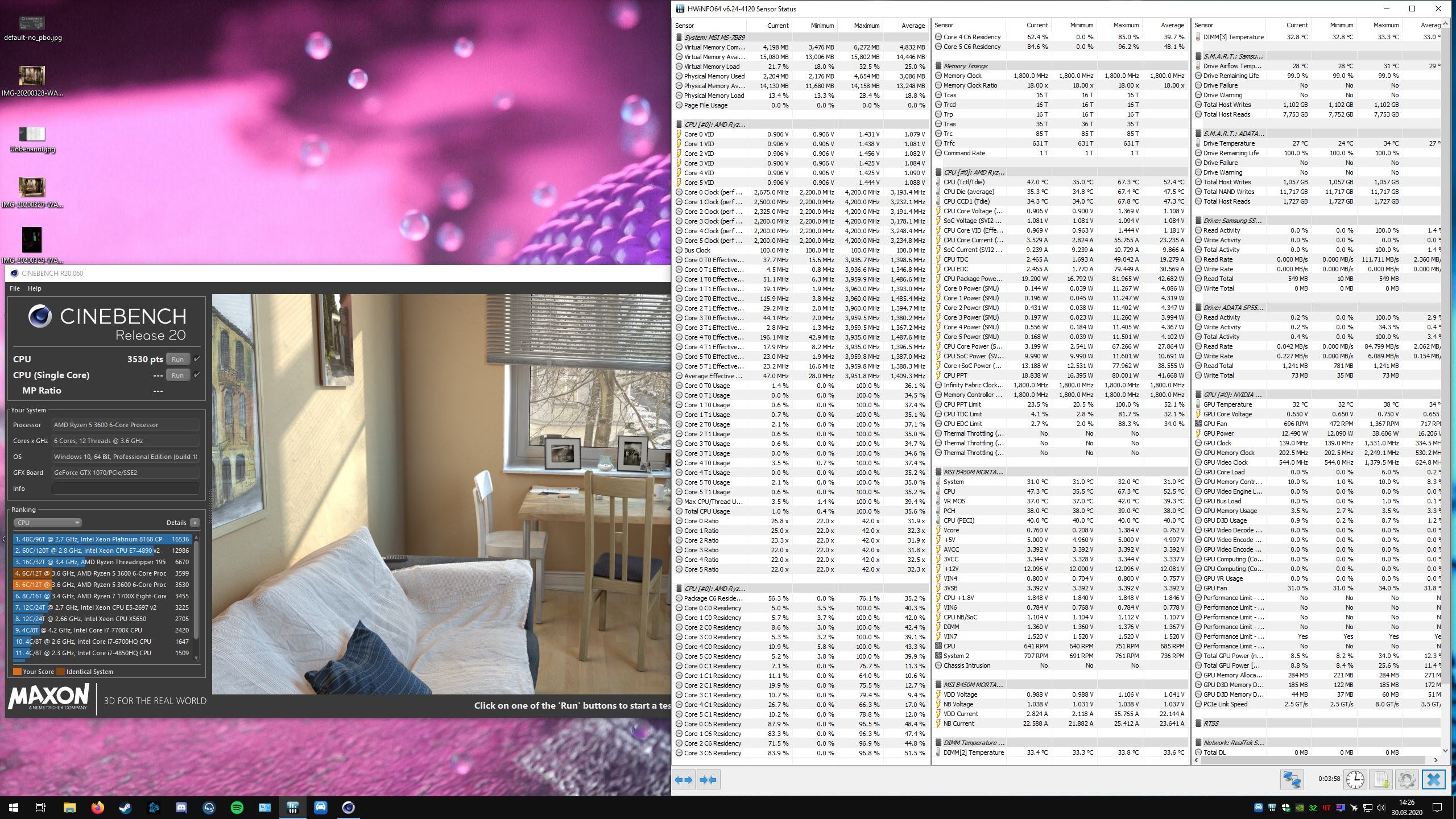
Task: Open the blue car app in the taskbar
Action: (320, 807)
